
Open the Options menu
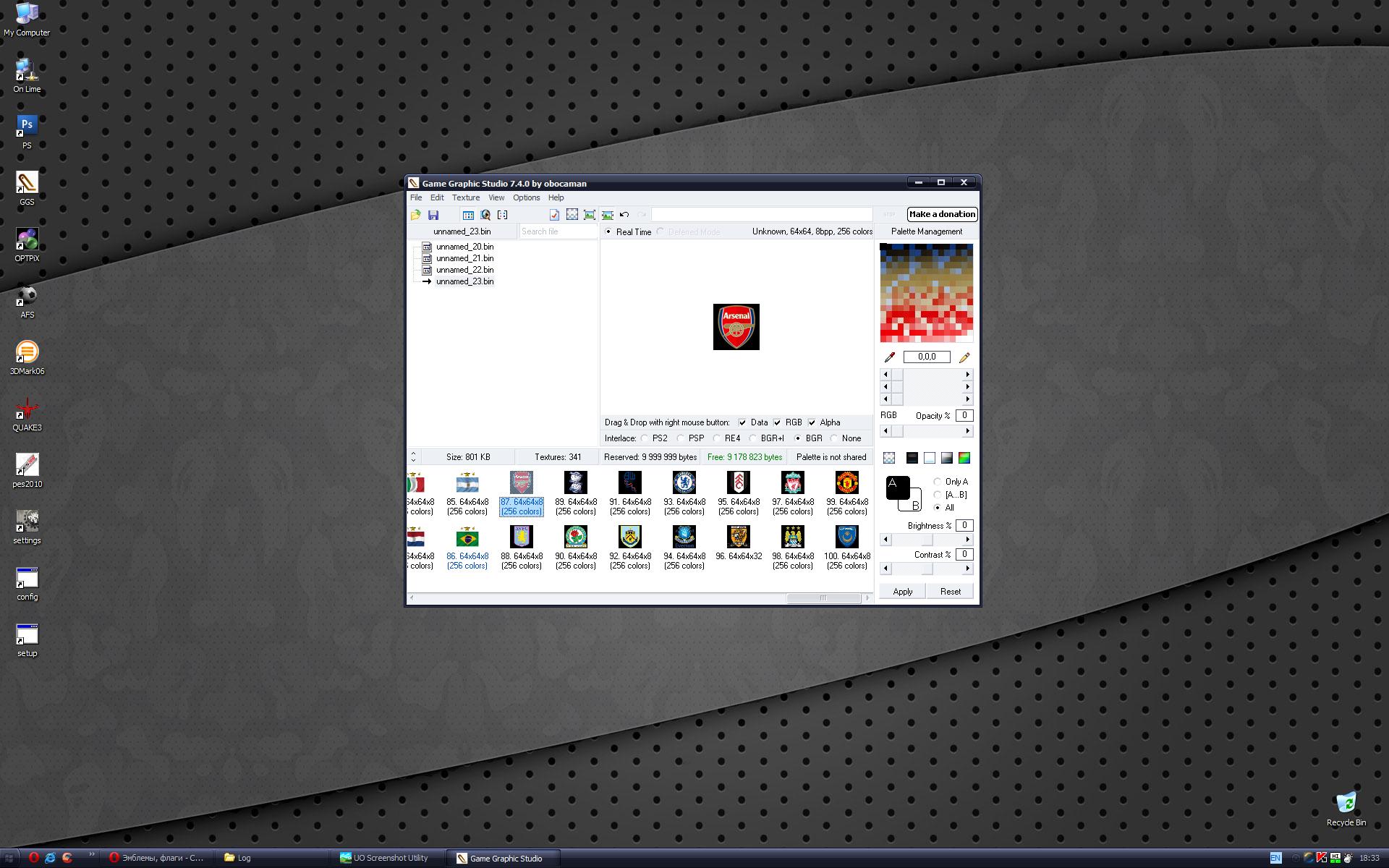point(526,197)
